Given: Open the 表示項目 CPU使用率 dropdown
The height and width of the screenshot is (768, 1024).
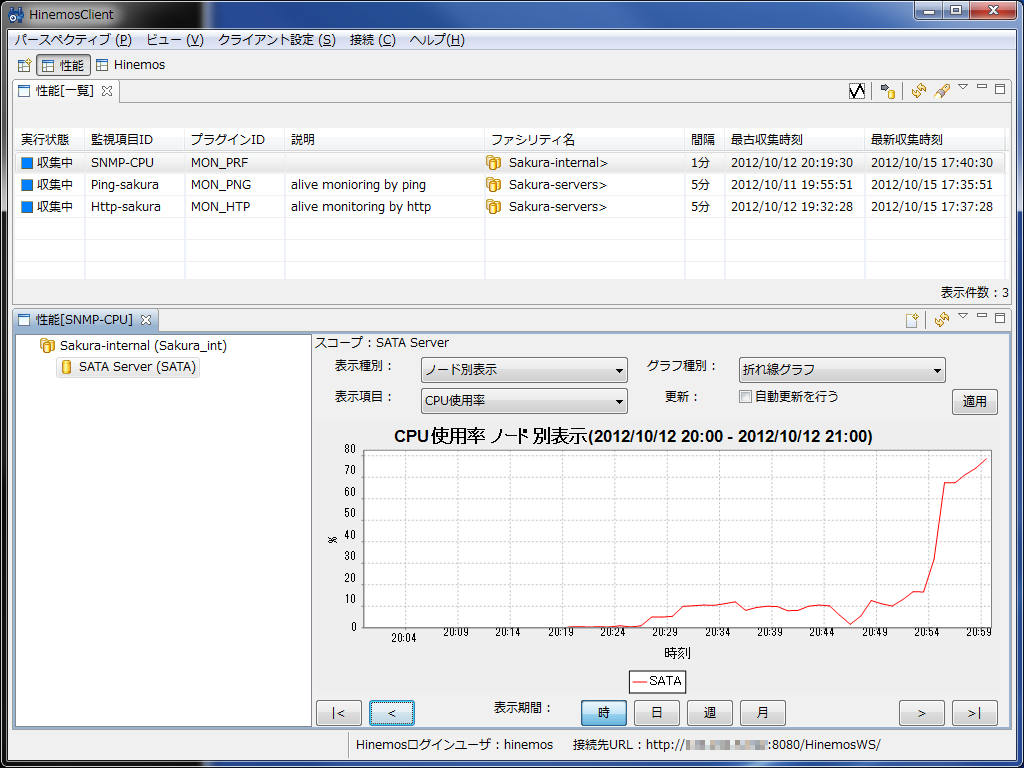Looking at the screenshot, I should (524, 401).
